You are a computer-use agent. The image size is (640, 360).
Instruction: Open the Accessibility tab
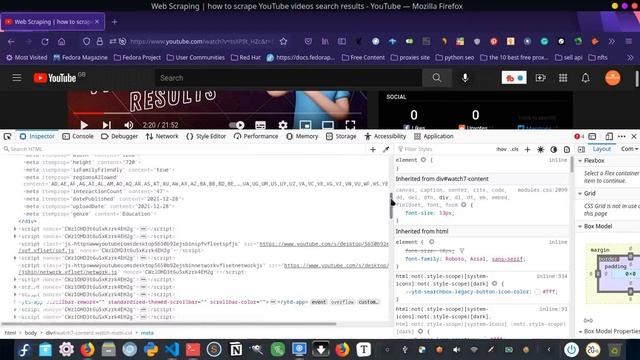click(385, 136)
